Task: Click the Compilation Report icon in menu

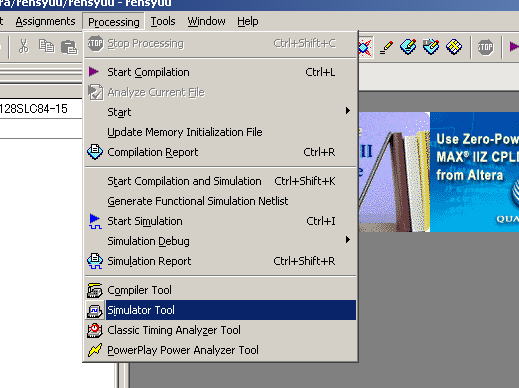Action: click(95, 152)
